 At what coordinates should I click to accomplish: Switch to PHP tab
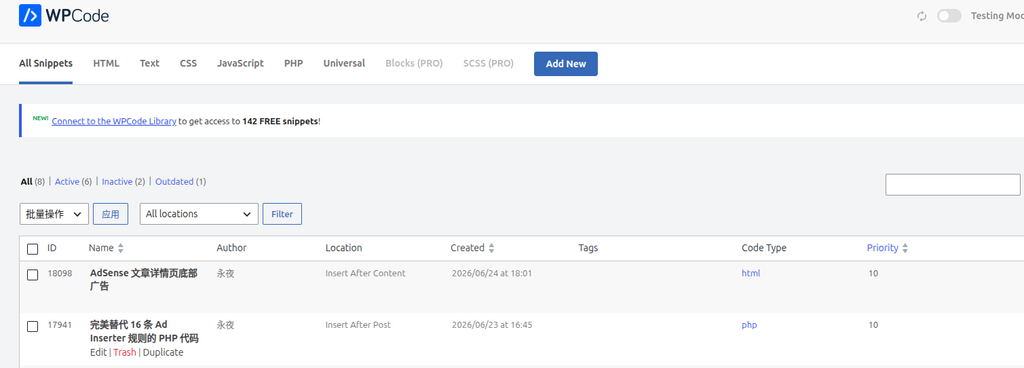[x=293, y=63]
